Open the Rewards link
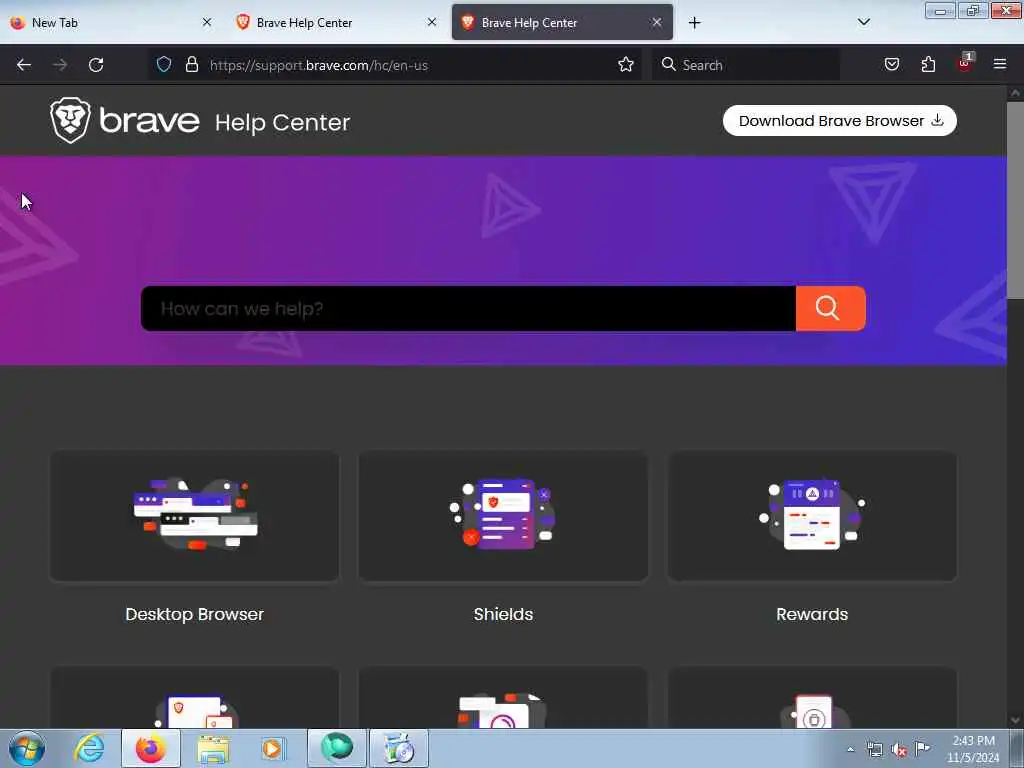The width and height of the screenshot is (1024, 768). coord(812,615)
